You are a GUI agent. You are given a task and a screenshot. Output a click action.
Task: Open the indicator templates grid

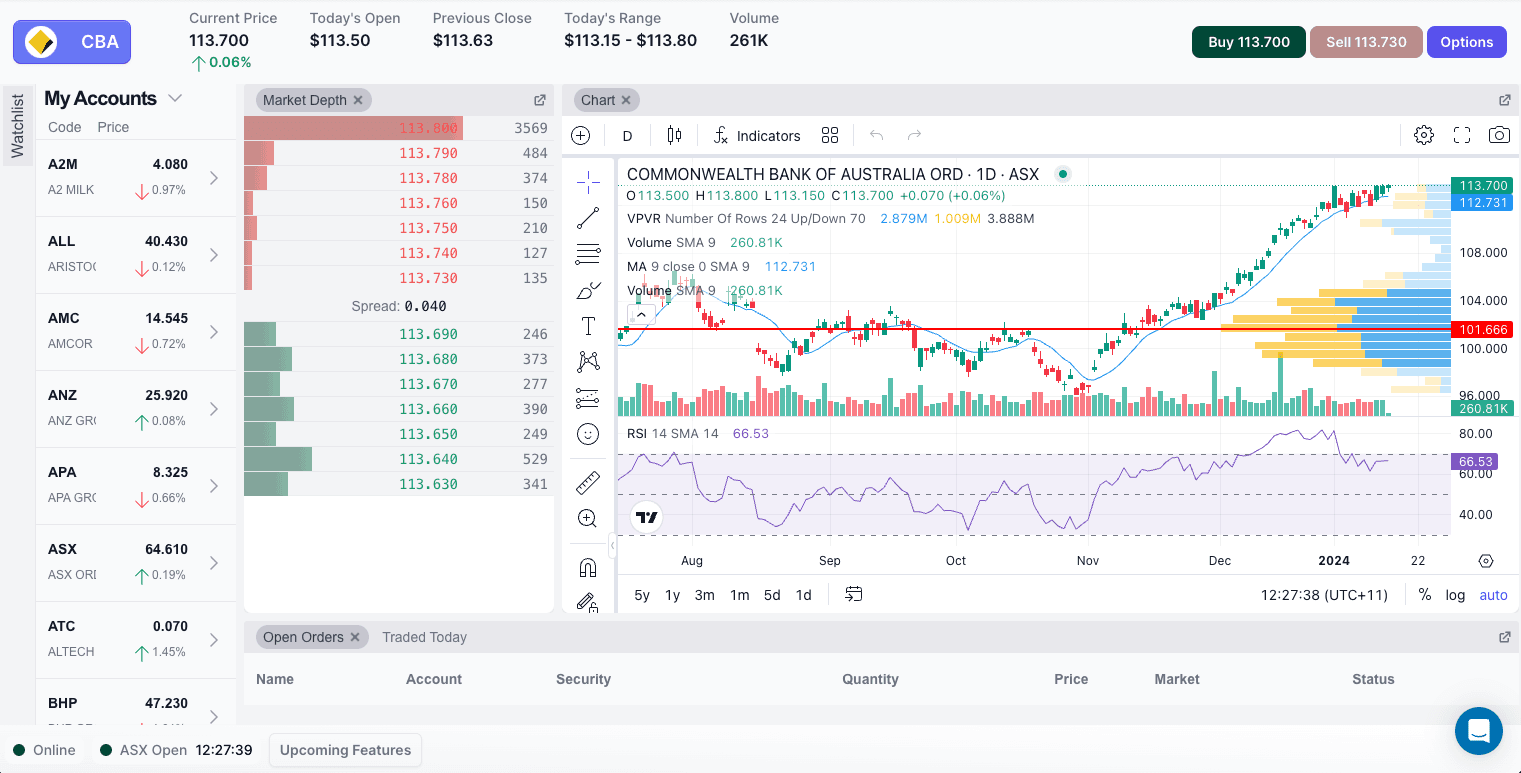830,136
